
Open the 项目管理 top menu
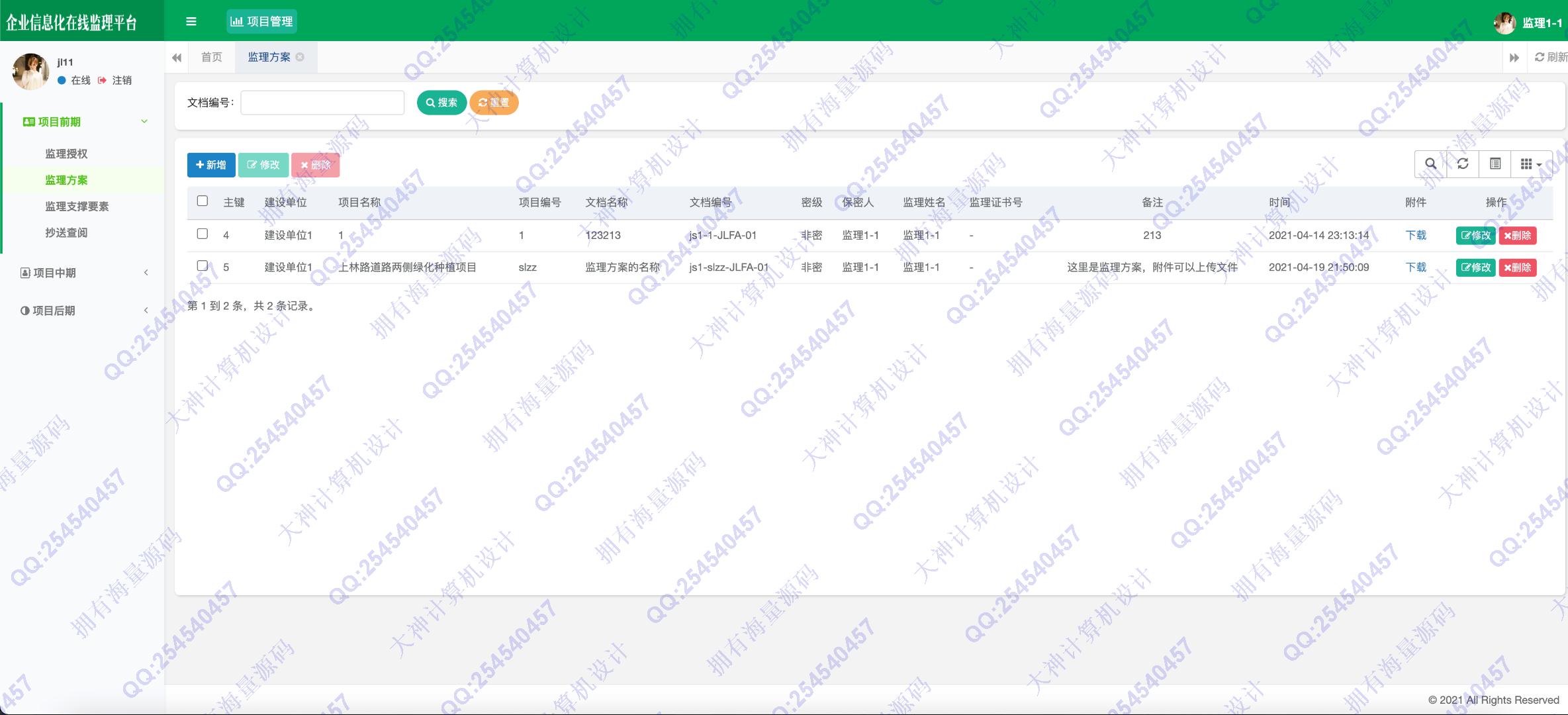261,21
